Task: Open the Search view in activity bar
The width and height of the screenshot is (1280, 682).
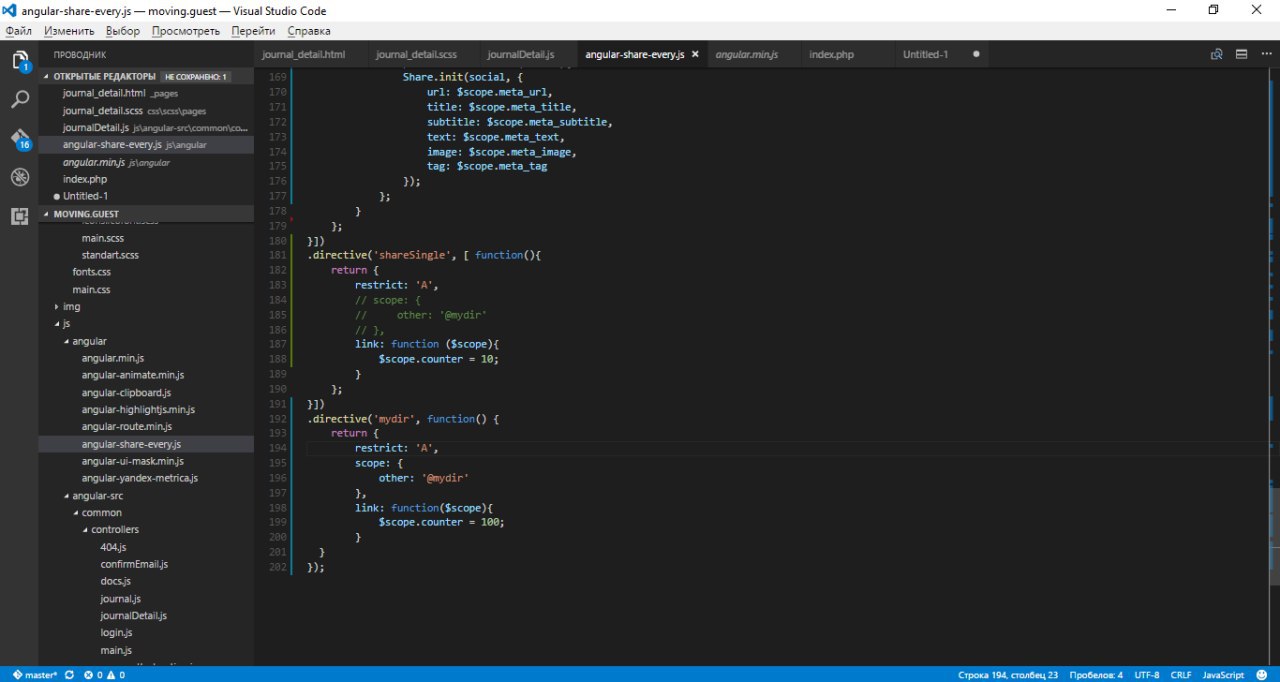Action: pyautogui.click(x=19, y=99)
